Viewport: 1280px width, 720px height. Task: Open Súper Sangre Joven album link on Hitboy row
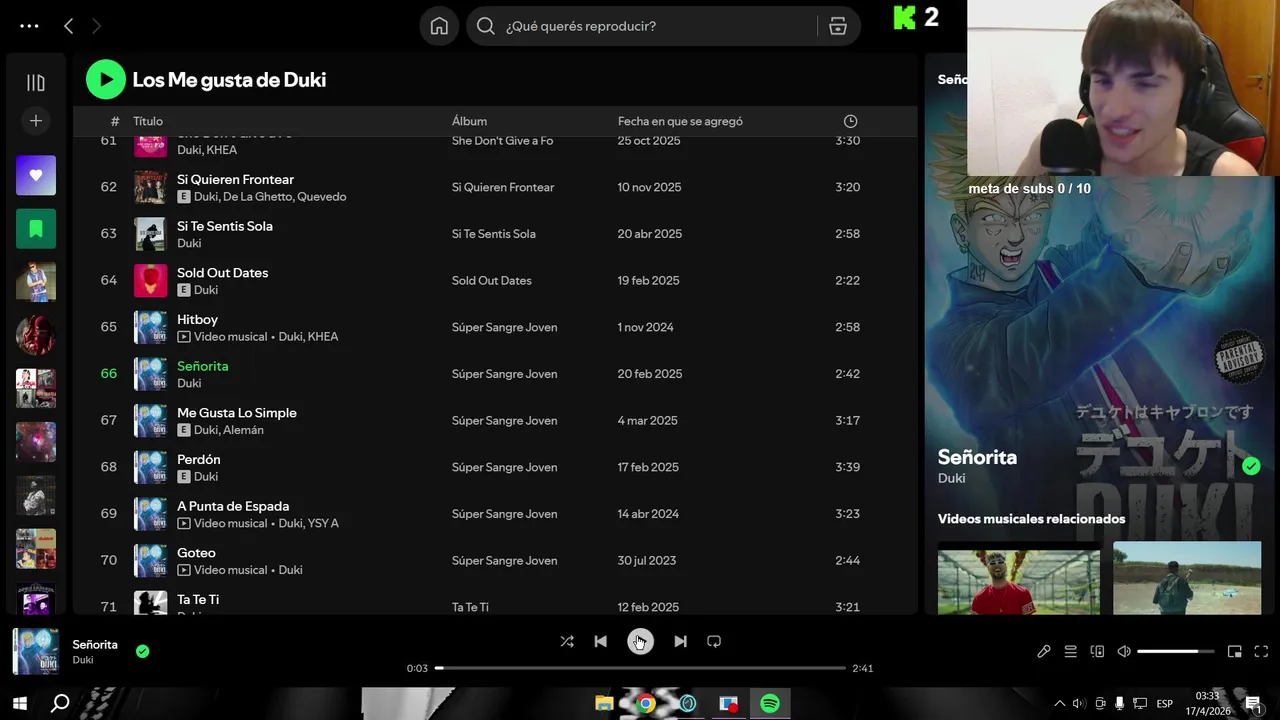[505, 327]
